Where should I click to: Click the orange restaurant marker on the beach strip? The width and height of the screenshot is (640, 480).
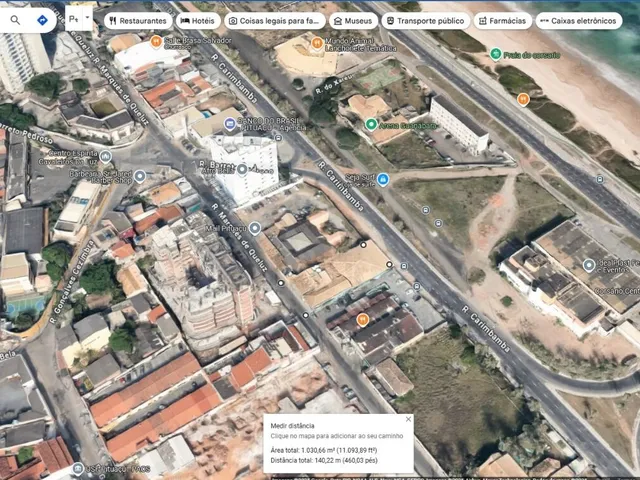pos(523,99)
